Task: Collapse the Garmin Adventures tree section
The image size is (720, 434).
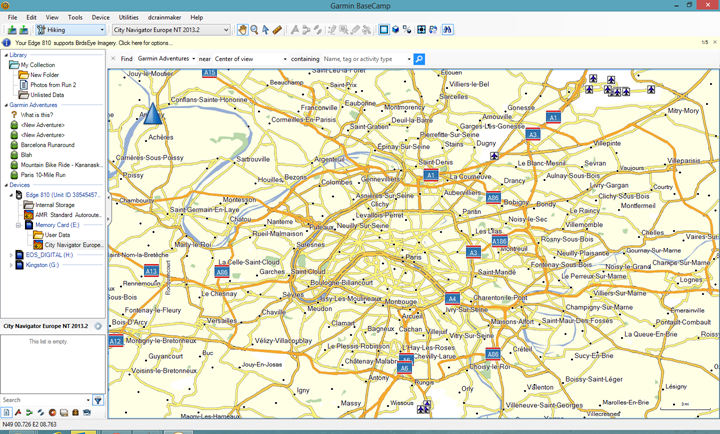Action: point(6,105)
